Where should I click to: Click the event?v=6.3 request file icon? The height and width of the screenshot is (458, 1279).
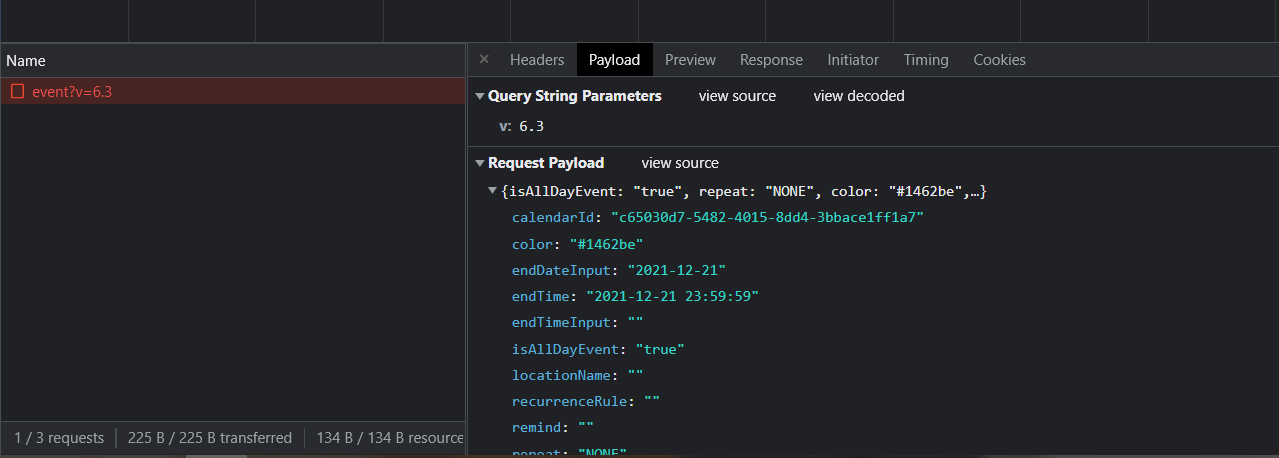click(17, 92)
